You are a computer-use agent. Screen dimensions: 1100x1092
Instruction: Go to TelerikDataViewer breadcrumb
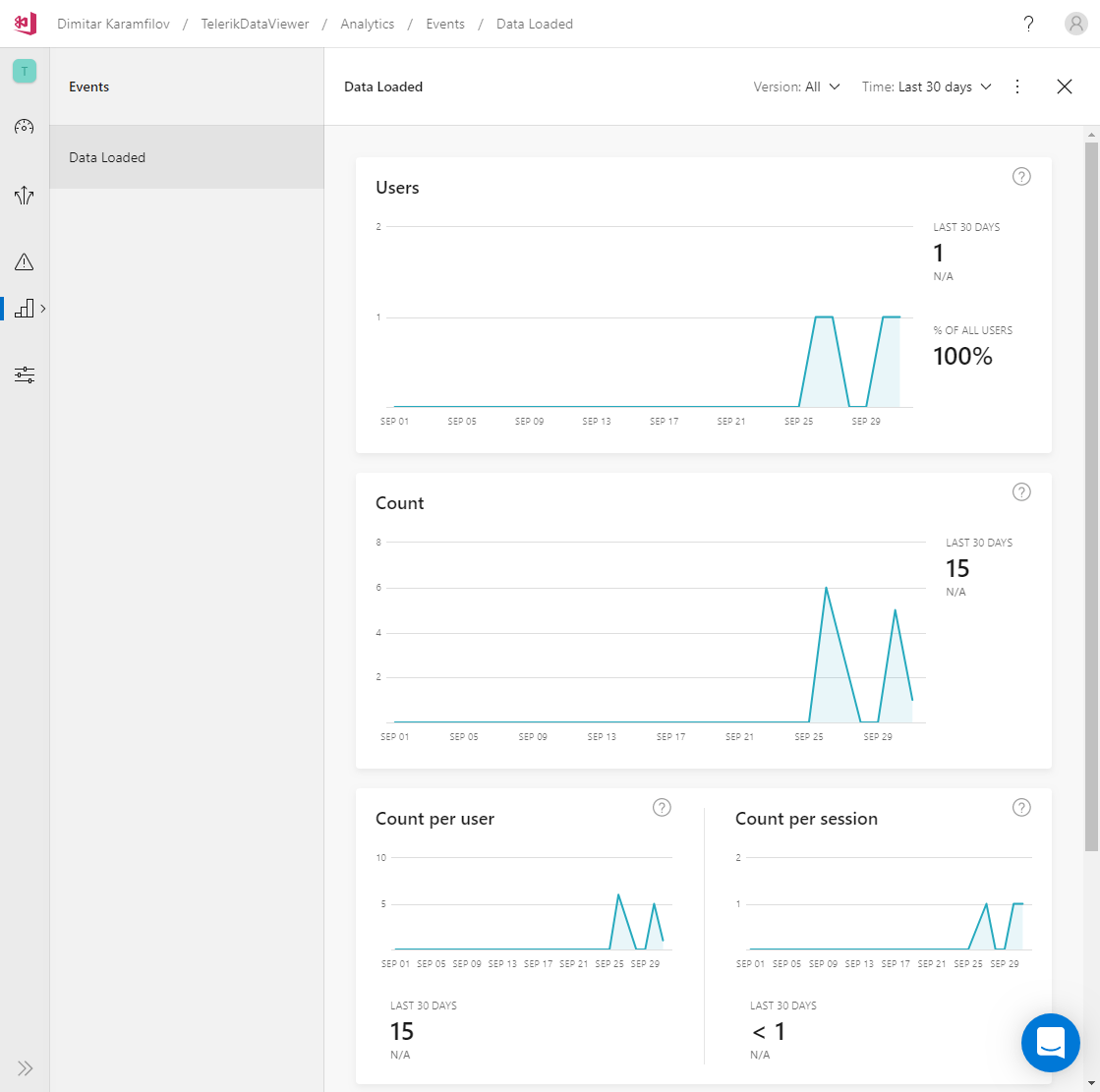[x=255, y=24]
